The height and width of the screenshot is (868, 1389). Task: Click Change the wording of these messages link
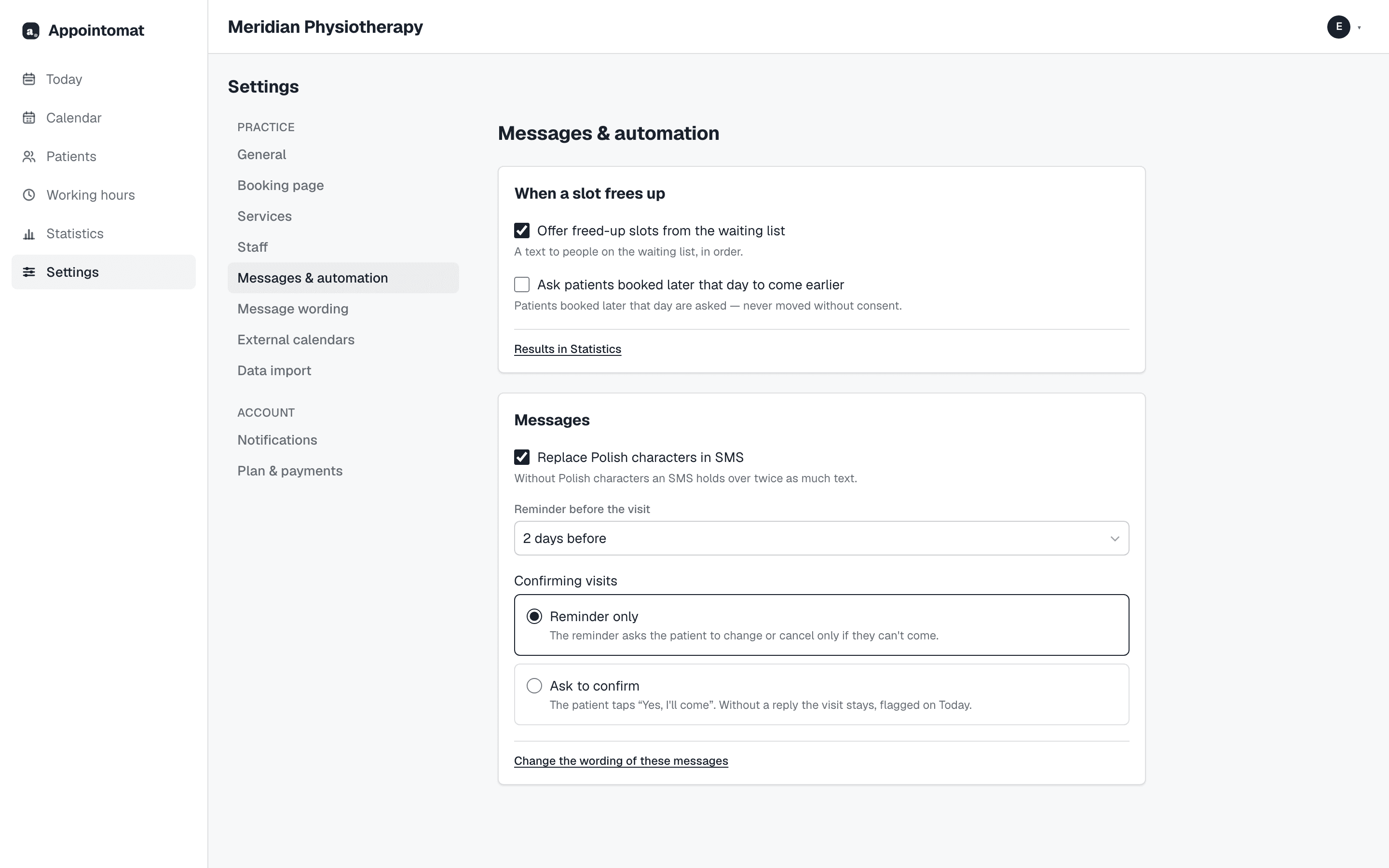621,760
